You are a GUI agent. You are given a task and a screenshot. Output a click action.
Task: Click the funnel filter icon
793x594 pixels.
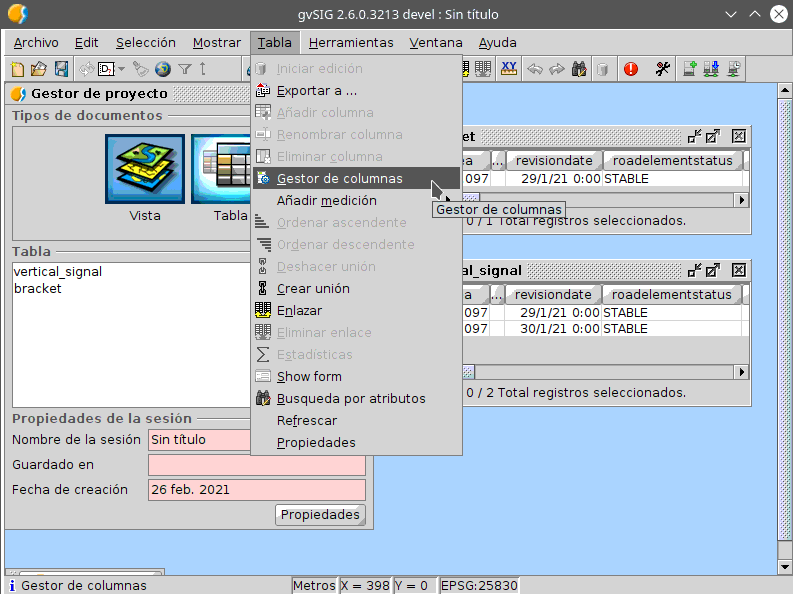(x=185, y=69)
